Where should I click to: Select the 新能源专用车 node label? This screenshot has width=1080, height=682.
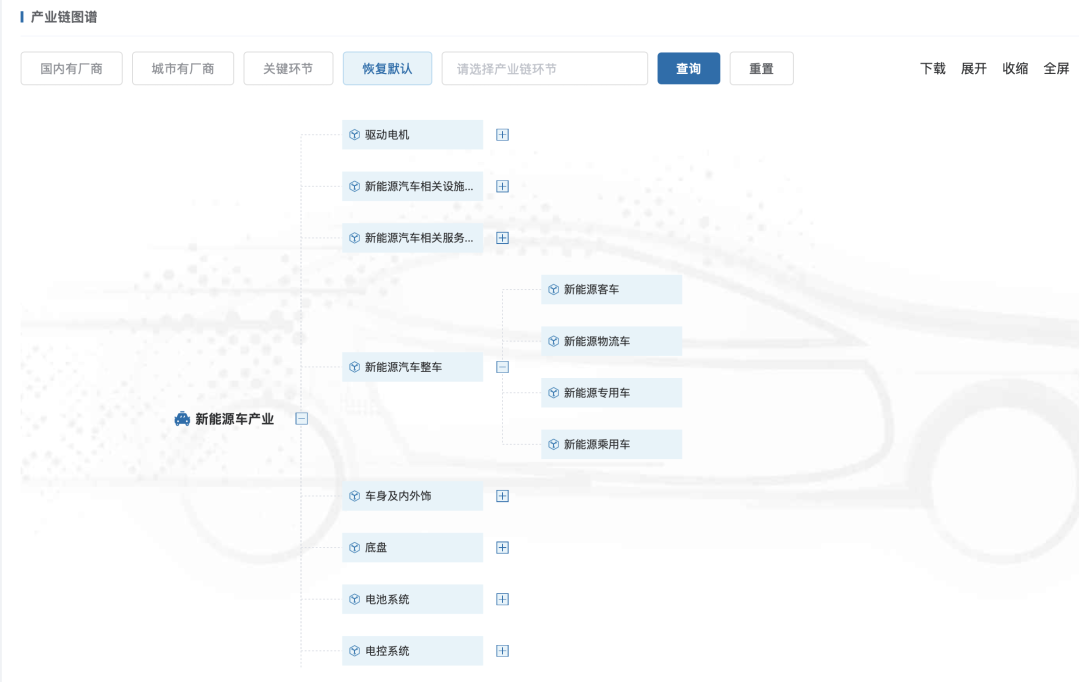[x=597, y=393]
